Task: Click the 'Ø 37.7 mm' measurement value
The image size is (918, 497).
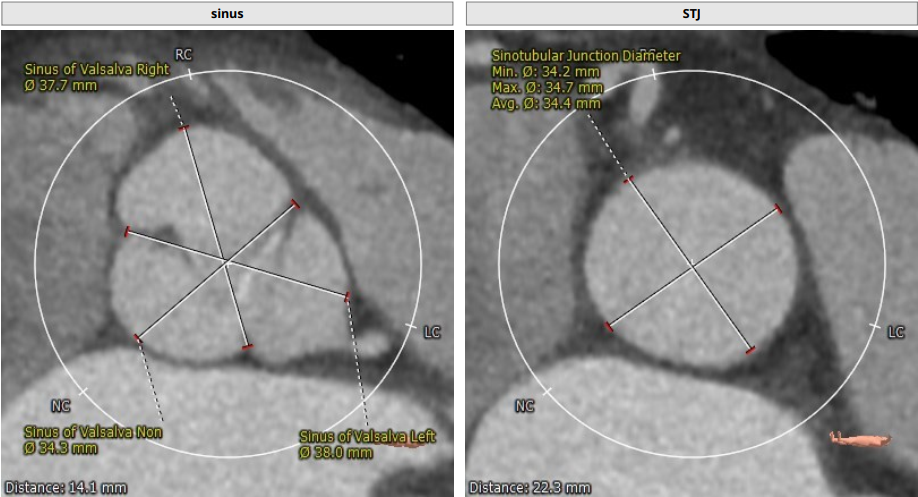Action: point(61,85)
